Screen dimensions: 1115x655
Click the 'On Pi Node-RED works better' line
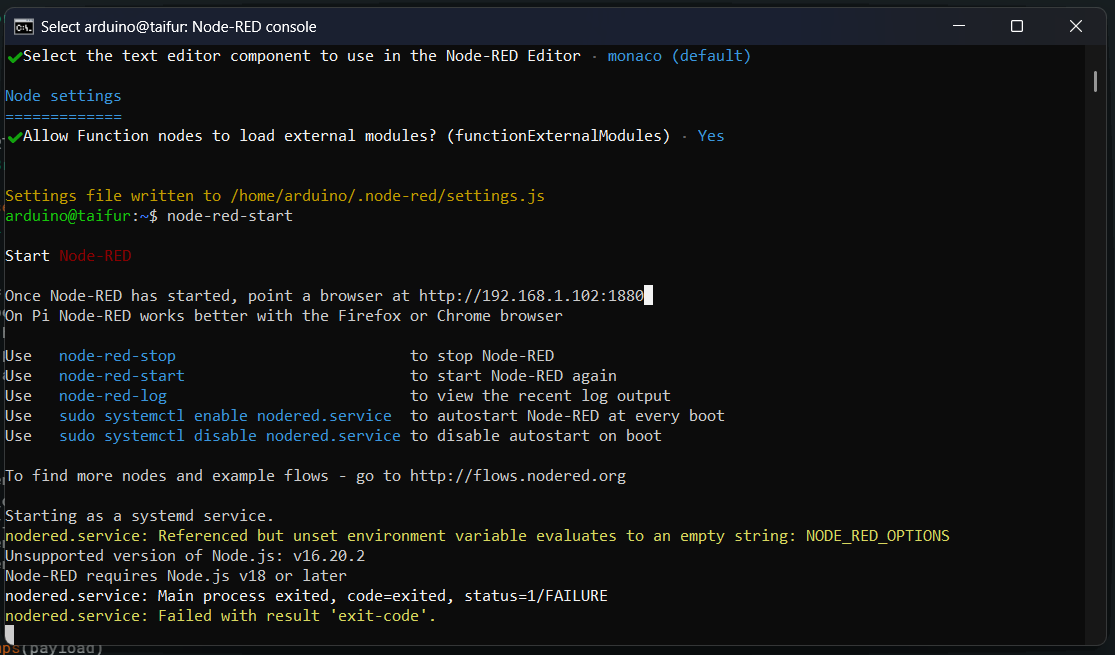click(284, 316)
